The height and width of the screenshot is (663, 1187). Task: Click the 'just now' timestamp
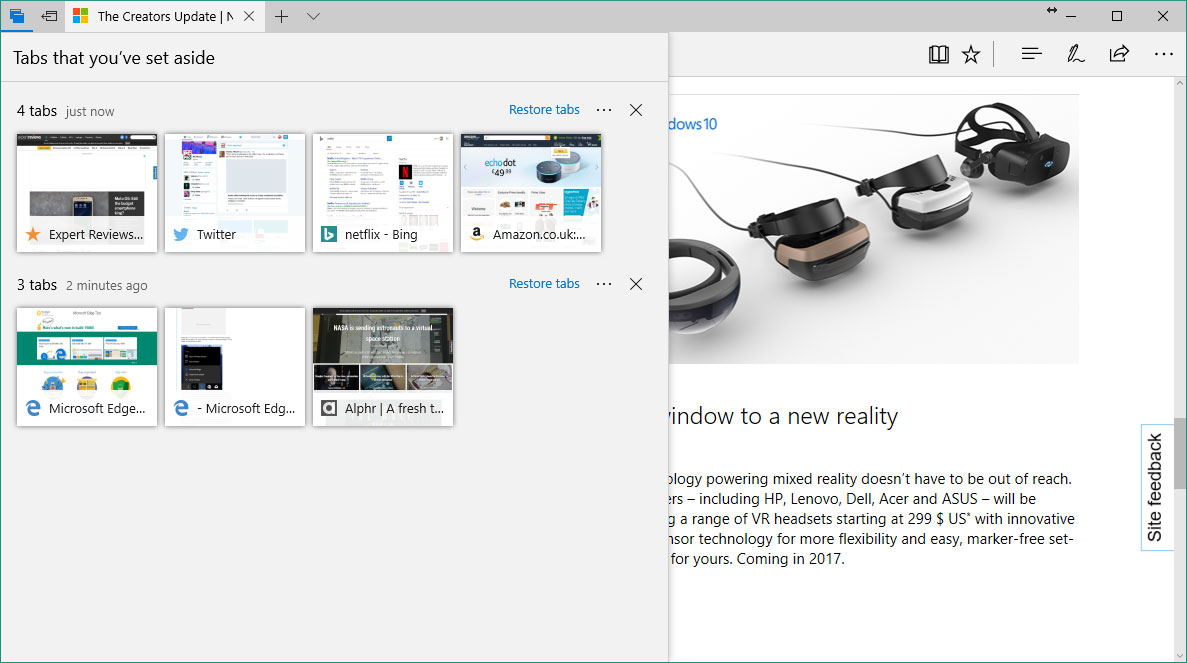(x=89, y=111)
